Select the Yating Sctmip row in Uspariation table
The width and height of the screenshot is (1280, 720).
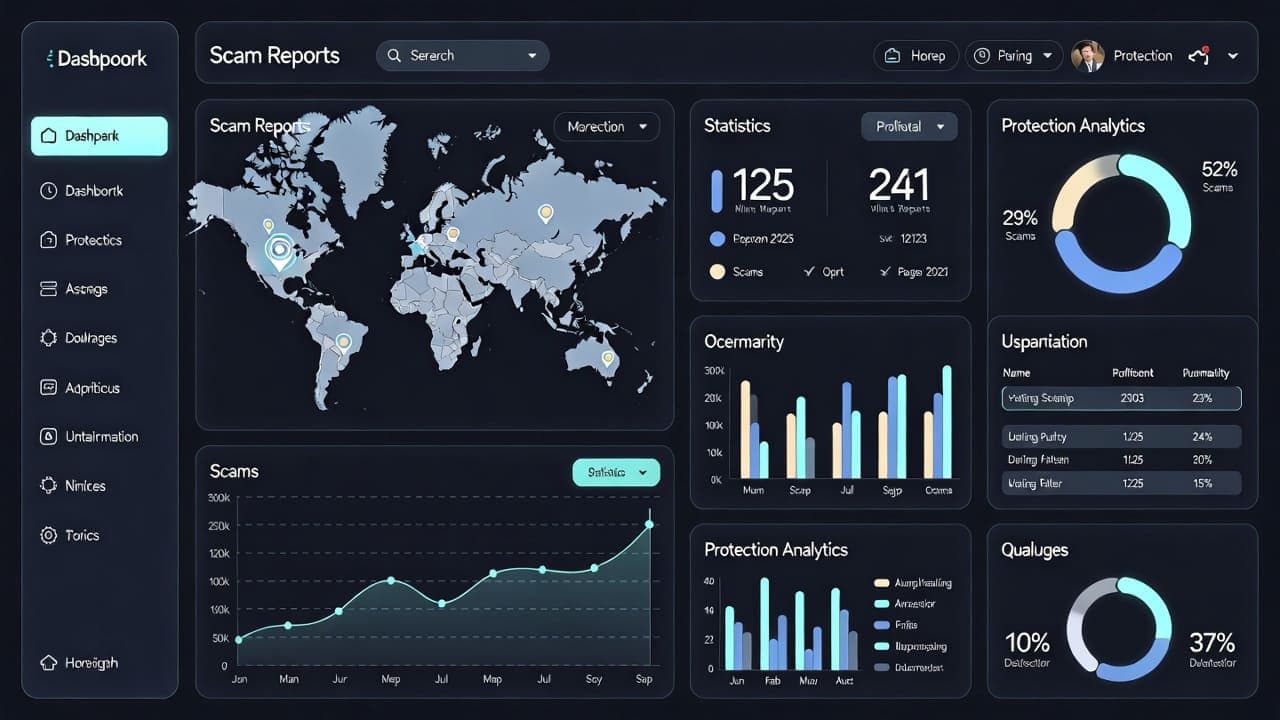(x=1121, y=399)
